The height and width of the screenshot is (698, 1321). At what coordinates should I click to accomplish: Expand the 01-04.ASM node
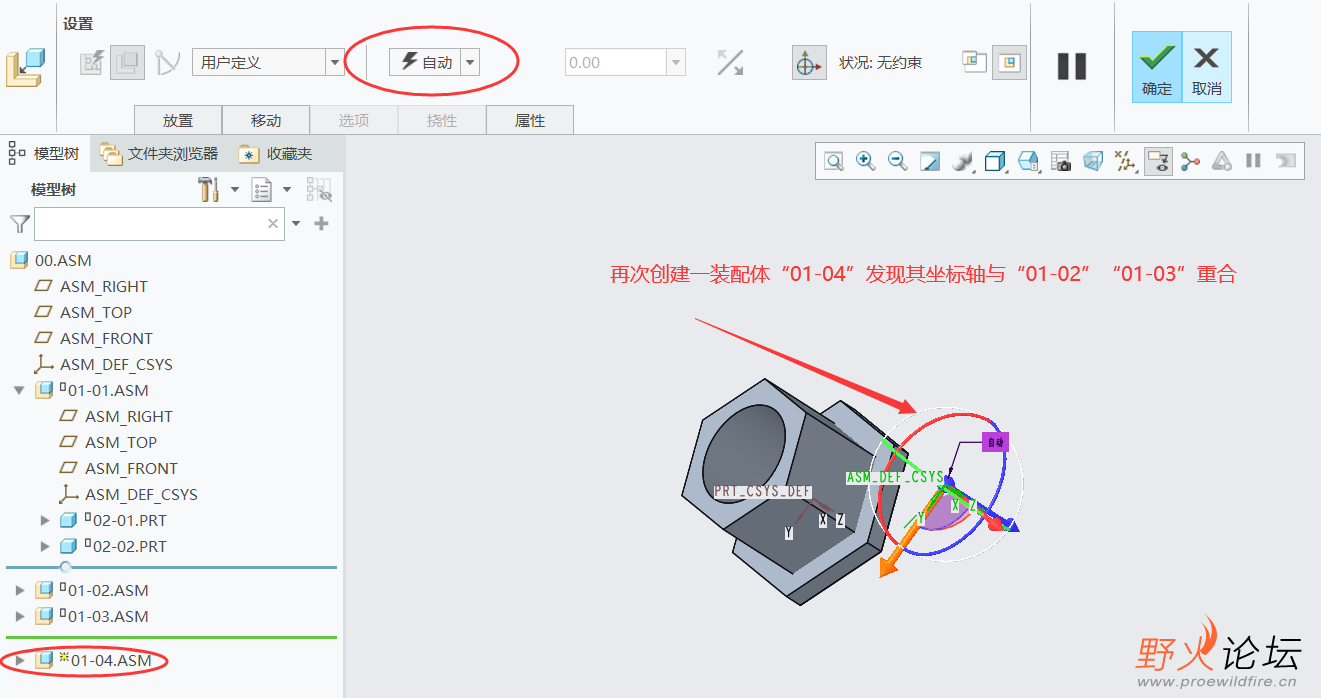[x=20, y=660]
